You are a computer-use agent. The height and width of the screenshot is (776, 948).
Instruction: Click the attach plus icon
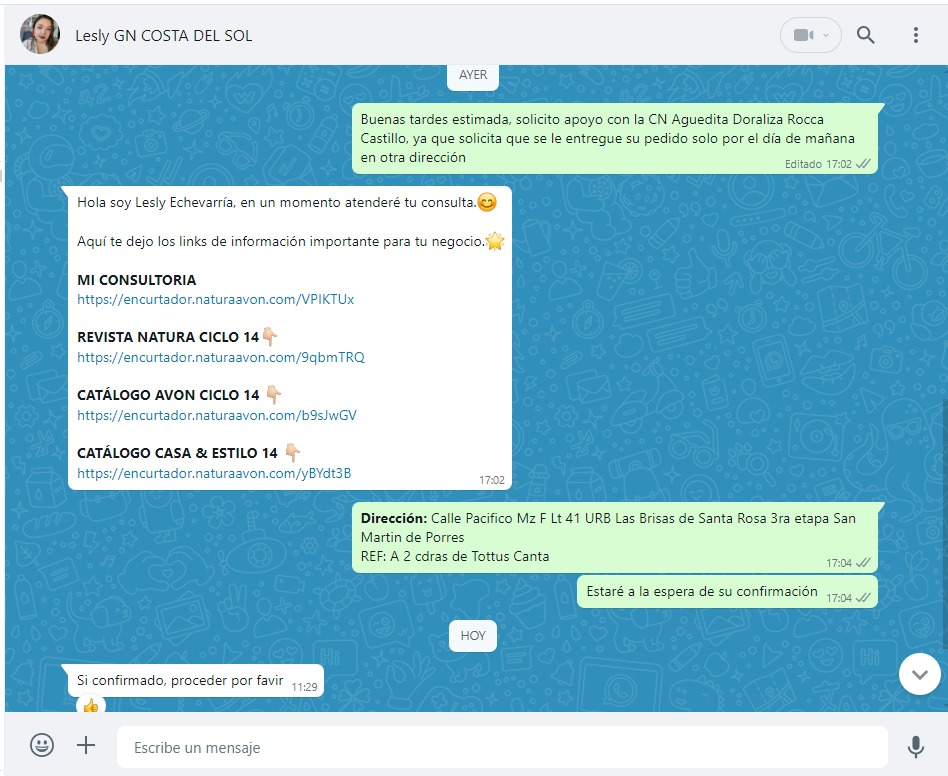click(x=86, y=745)
